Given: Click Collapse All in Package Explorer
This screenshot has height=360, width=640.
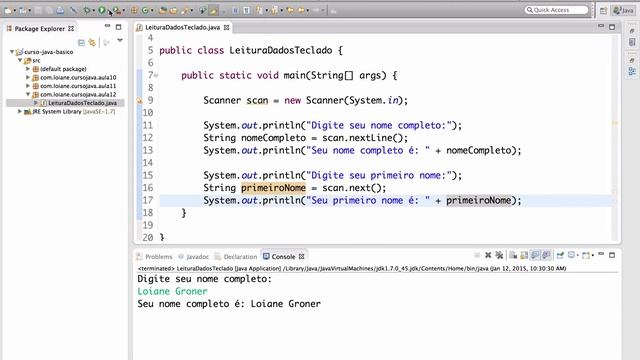Looking at the screenshot, I should pos(81,42).
